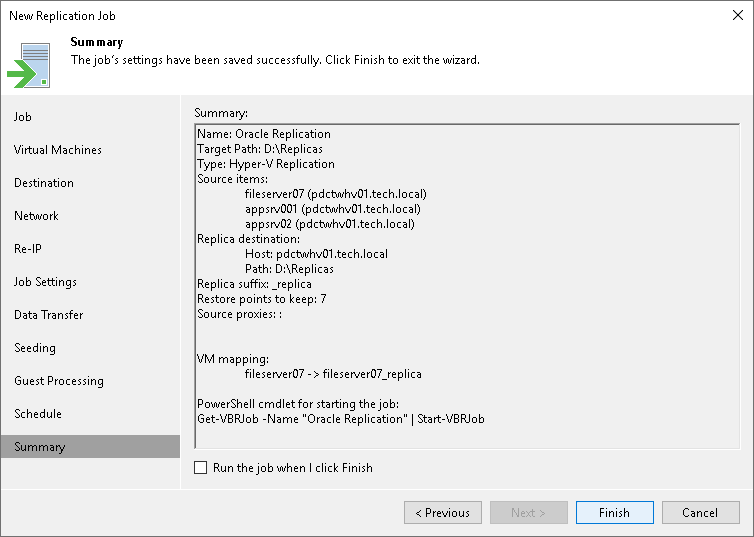Switch to the Network step

[x=36, y=216]
